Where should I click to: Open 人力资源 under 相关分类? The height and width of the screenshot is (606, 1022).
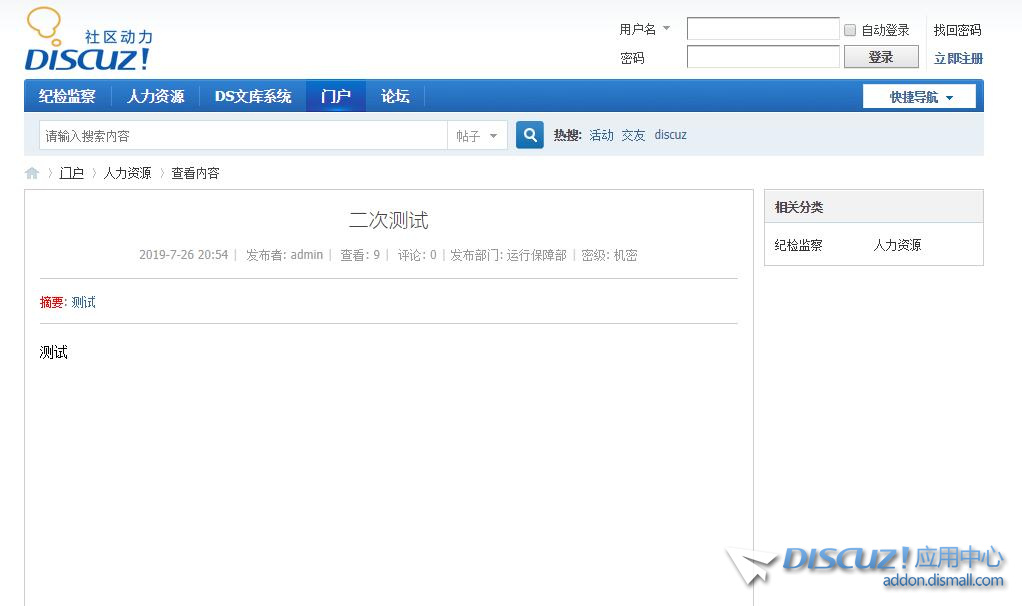click(x=898, y=245)
